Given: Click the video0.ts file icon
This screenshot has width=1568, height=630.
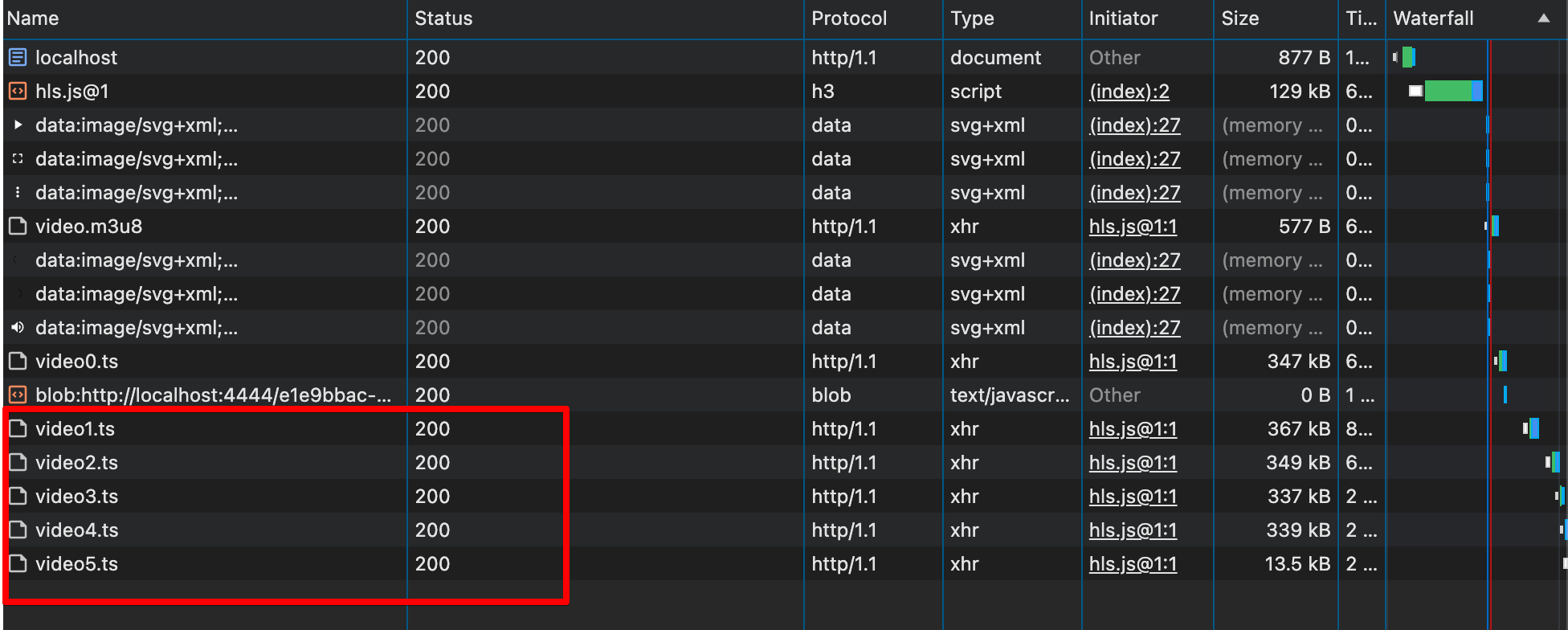Looking at the screenshot, I should coord(18,361).
